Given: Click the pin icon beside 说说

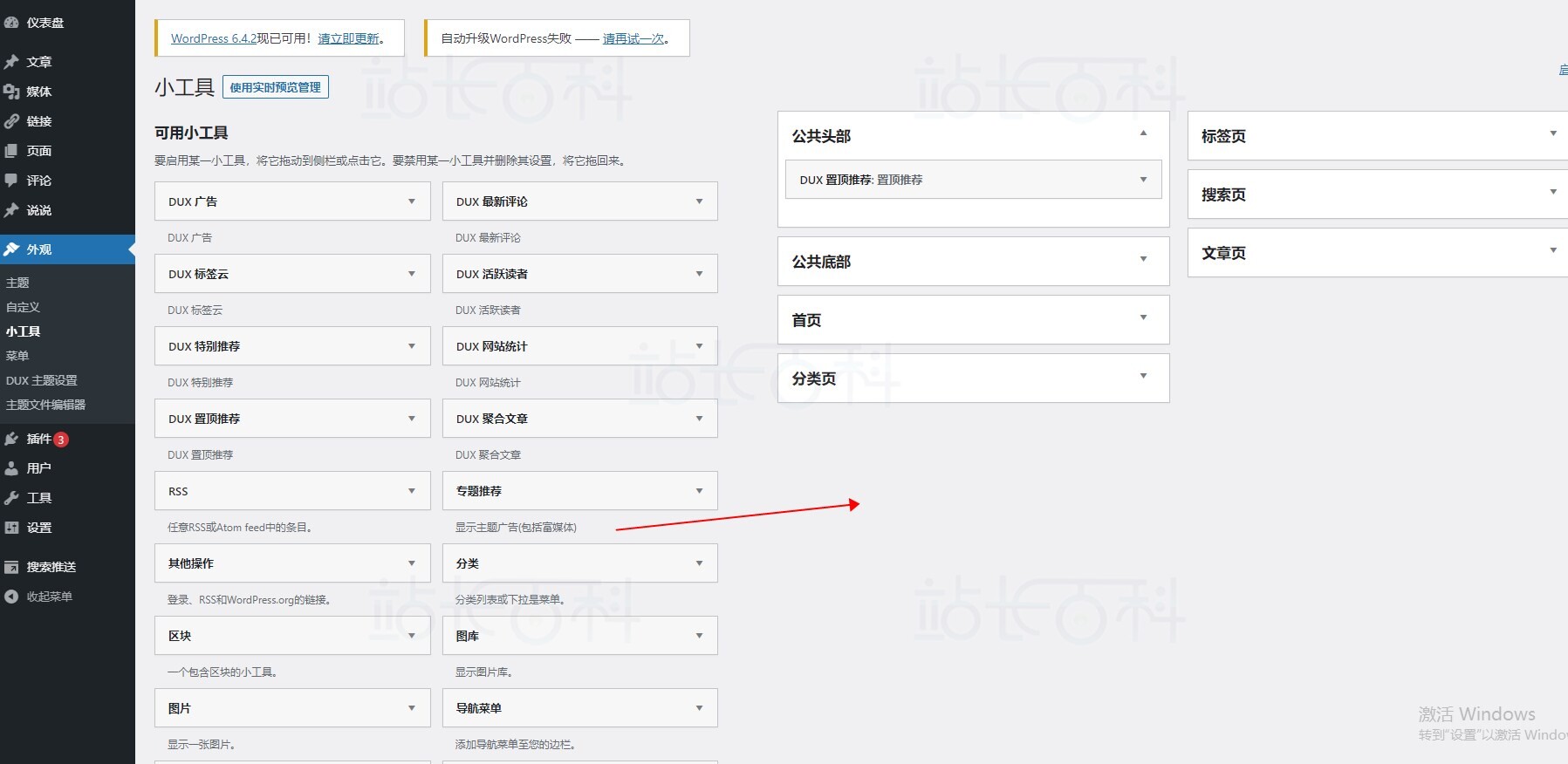Looking at the screenshot, I should pos(11,210).
